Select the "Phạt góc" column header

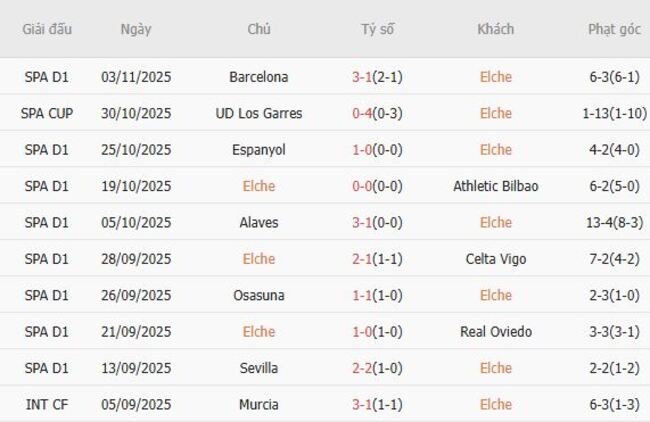point(614,29)
